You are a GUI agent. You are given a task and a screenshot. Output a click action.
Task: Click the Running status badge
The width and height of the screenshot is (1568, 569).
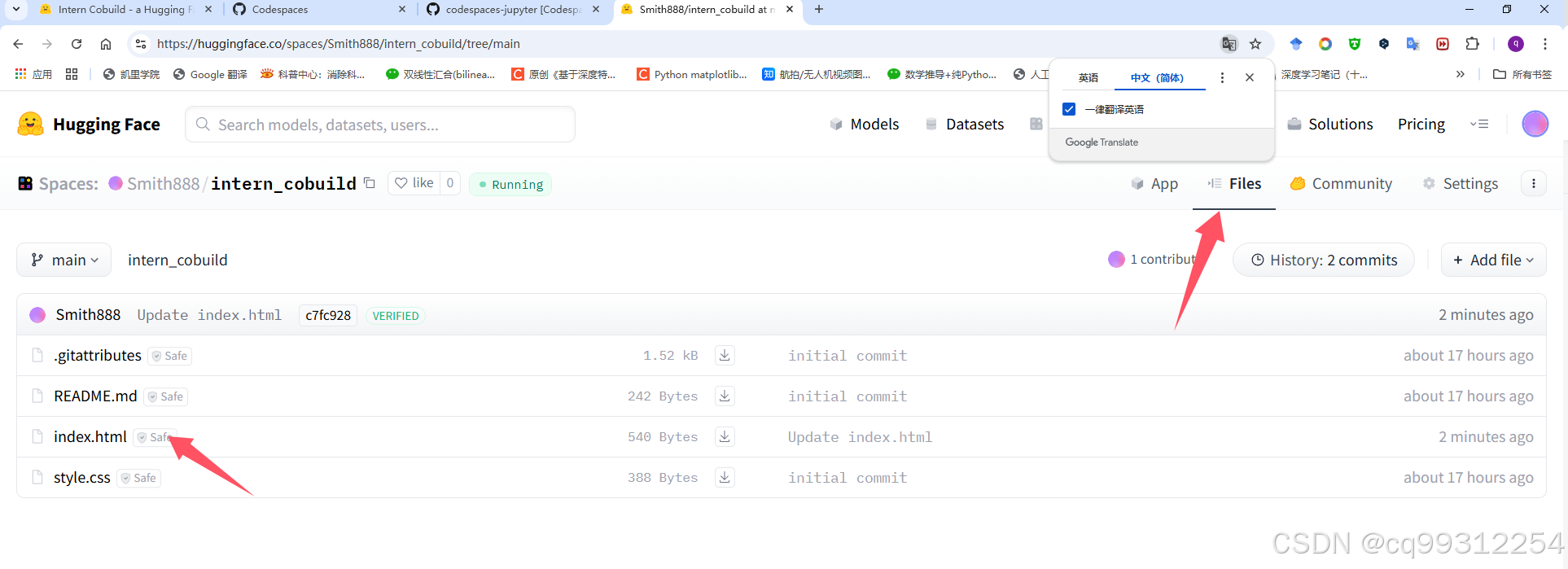510,184
